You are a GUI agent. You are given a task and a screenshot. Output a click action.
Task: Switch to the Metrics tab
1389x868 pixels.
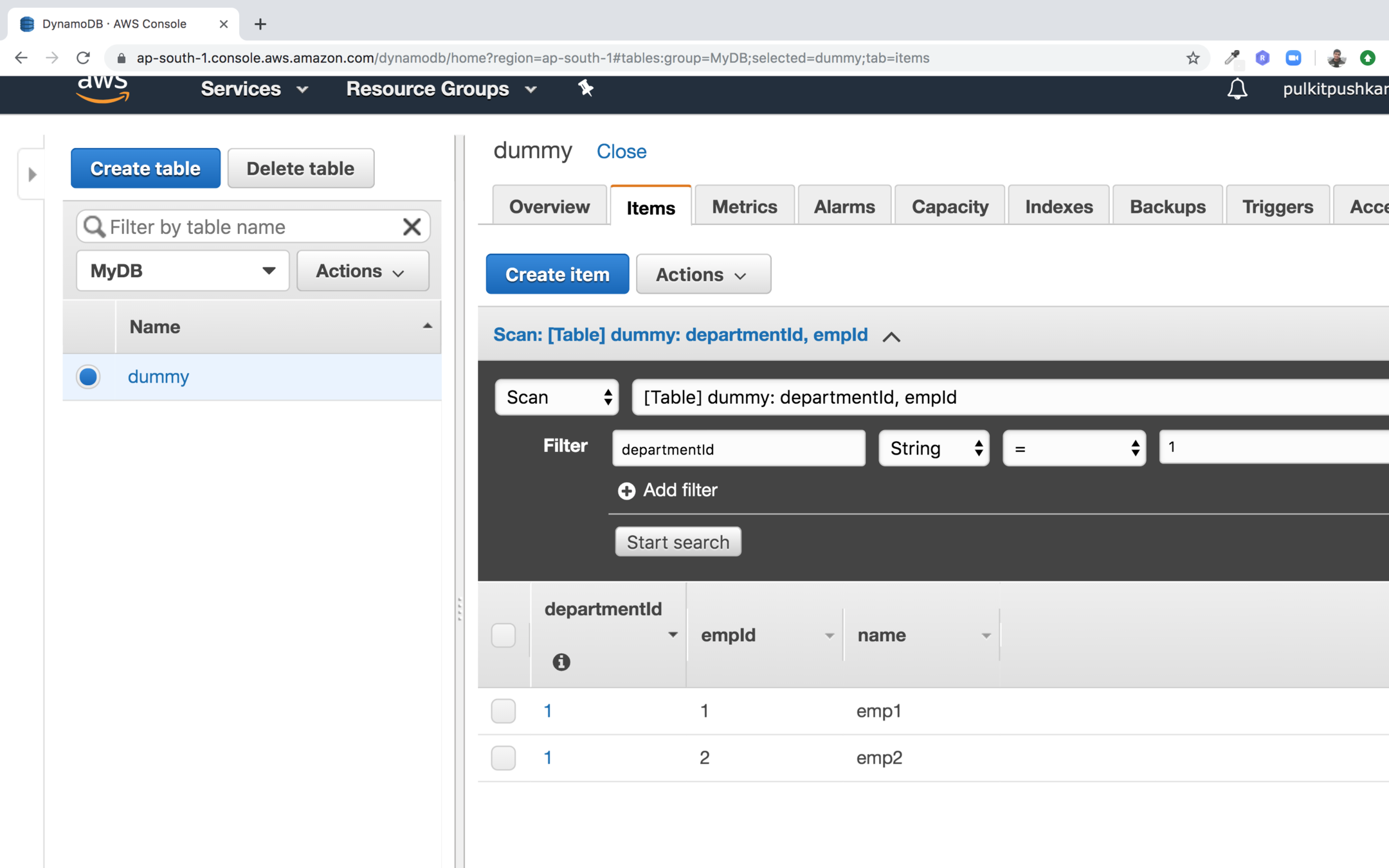tap(744, 206)
